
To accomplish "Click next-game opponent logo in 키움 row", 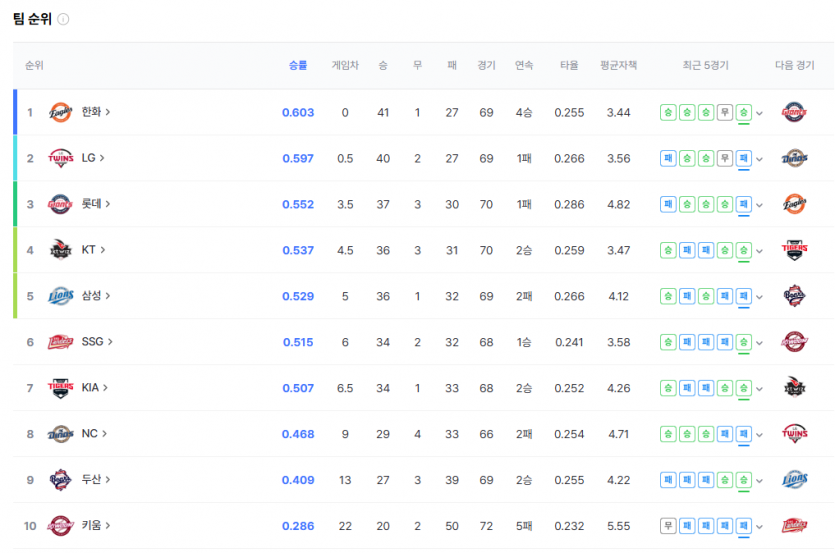I will 794,526.
